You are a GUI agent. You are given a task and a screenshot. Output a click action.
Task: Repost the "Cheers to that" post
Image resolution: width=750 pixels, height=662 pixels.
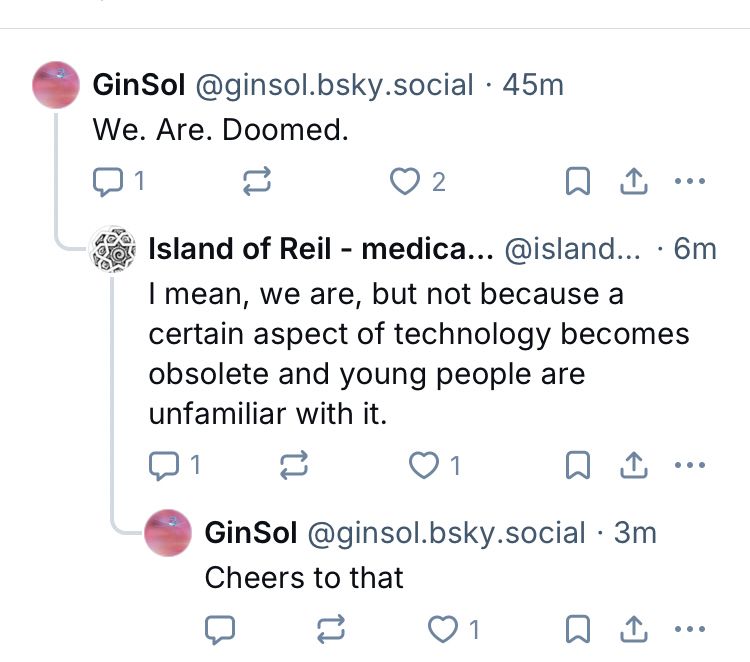(x=331, y=629)
